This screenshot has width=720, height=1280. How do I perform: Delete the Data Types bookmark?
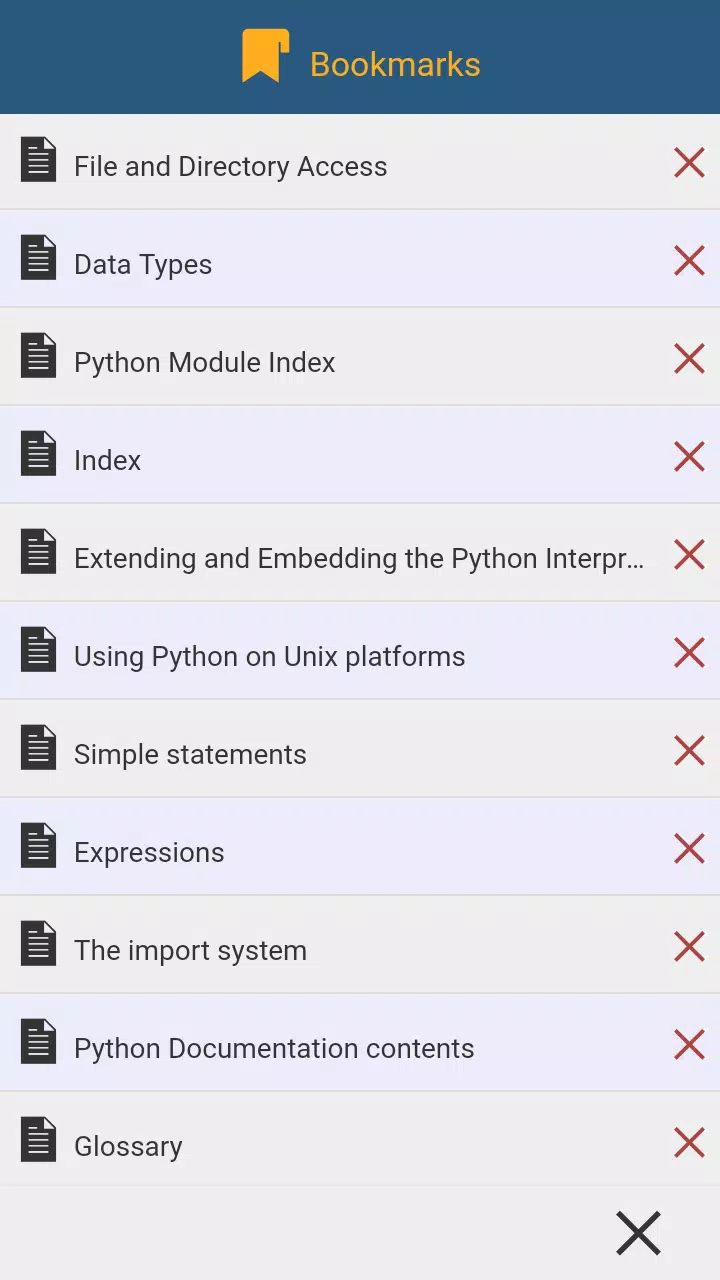689,260
